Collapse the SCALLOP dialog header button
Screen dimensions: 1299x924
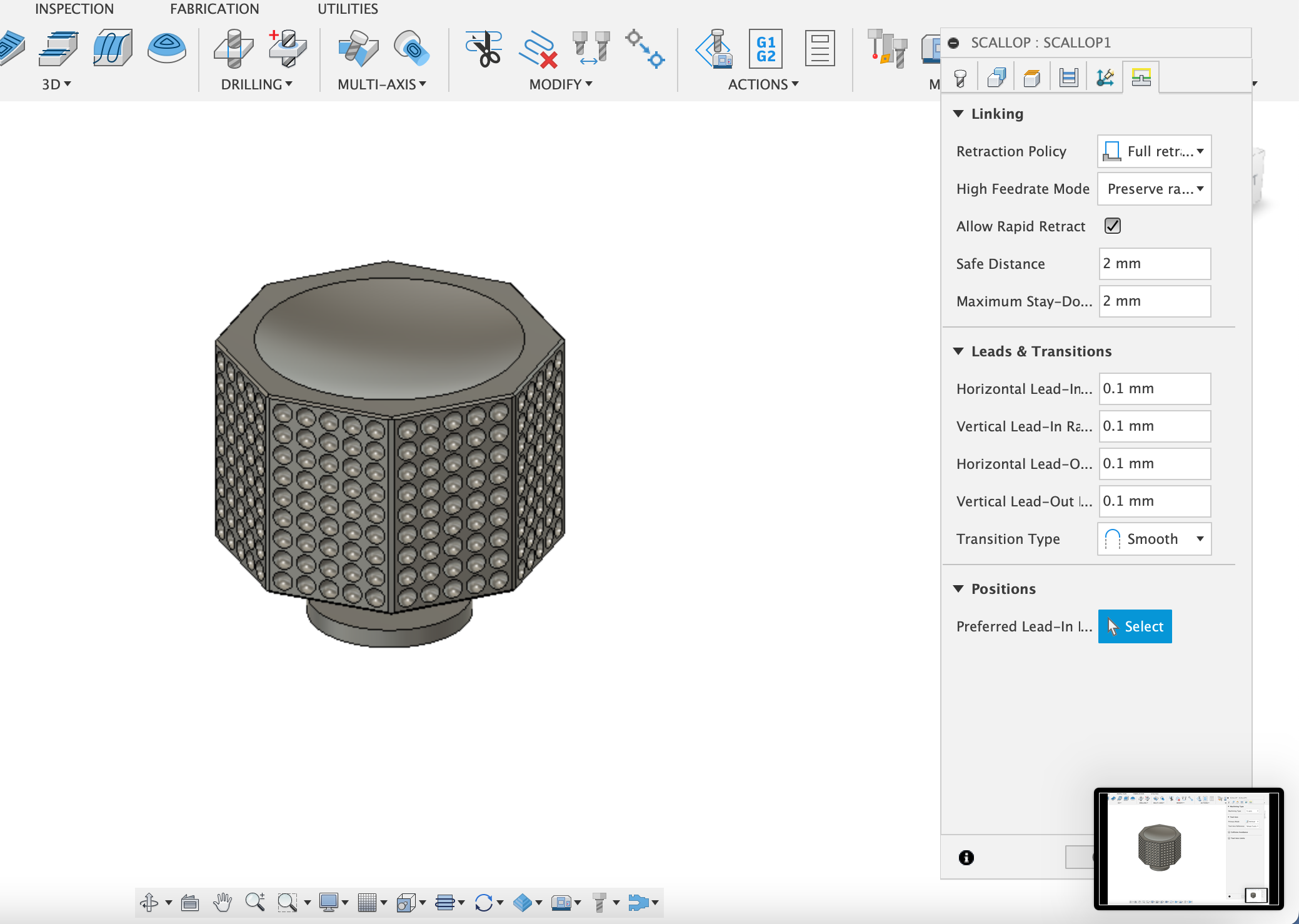coord(953,43)
